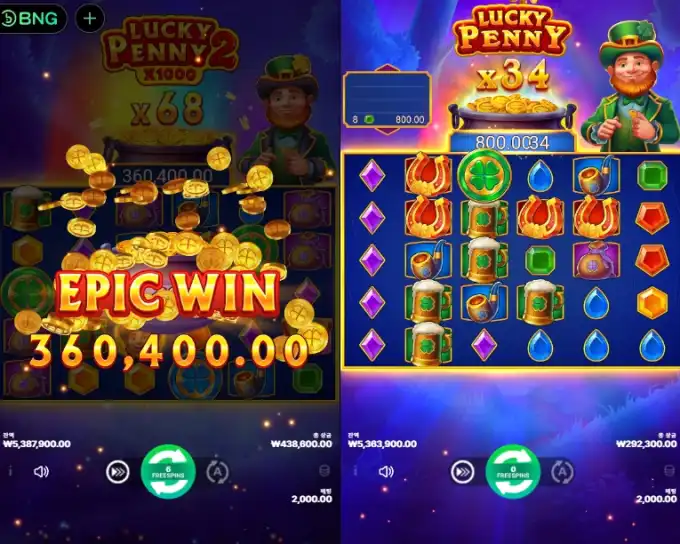680x544 pixels.
Task: Open info menu in left game
Action: tap(10, 471)
